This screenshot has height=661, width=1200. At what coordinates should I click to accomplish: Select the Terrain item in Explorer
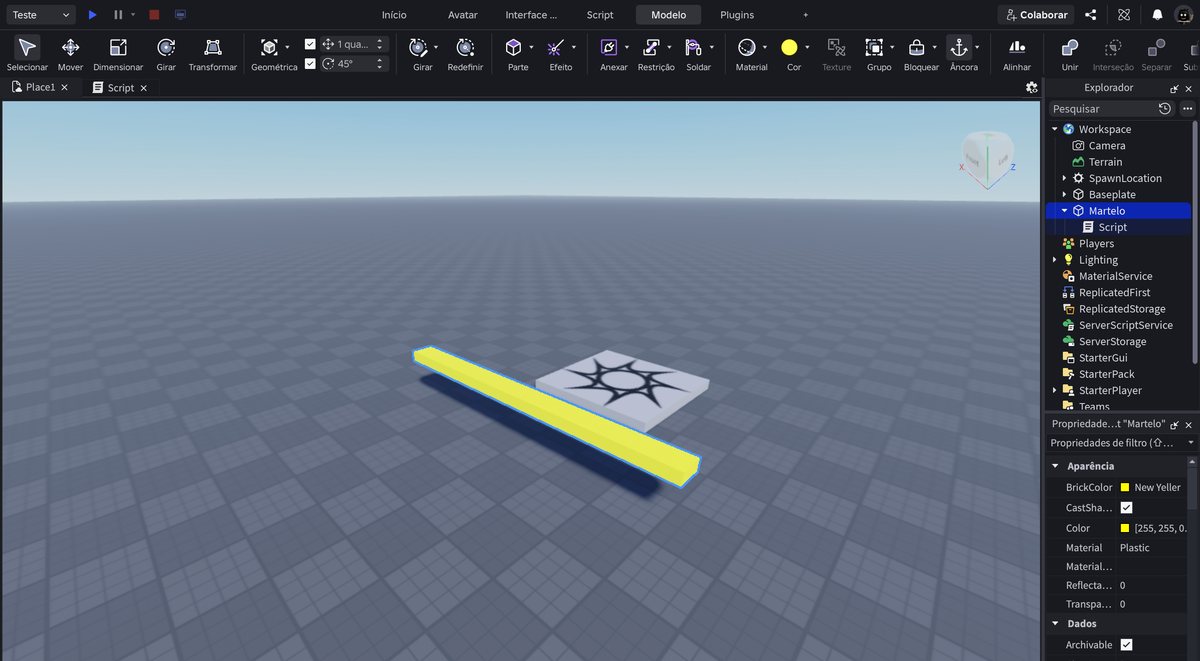1105,162
